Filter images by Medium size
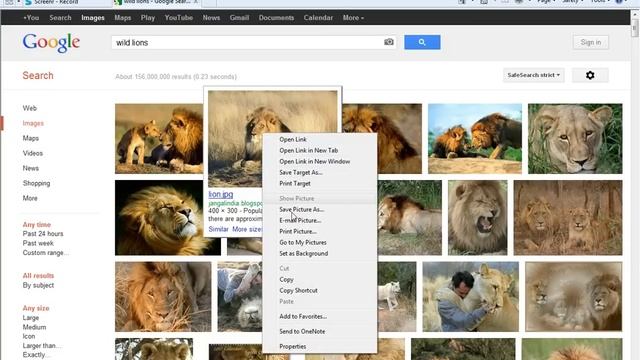The width and height of the screenshot is (640, 360). 34,327
